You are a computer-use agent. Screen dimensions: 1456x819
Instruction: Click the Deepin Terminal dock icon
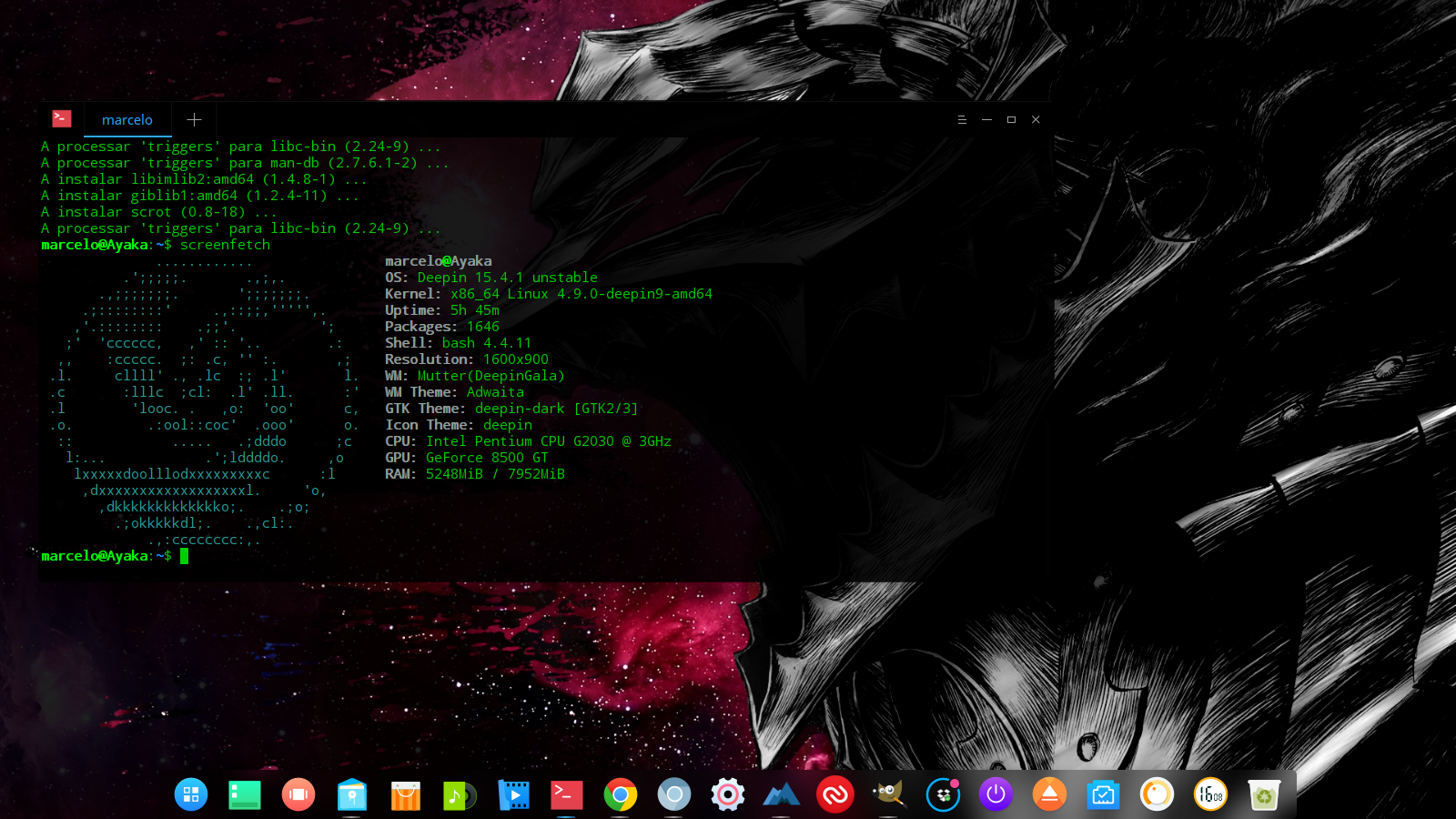click(567, 794)
